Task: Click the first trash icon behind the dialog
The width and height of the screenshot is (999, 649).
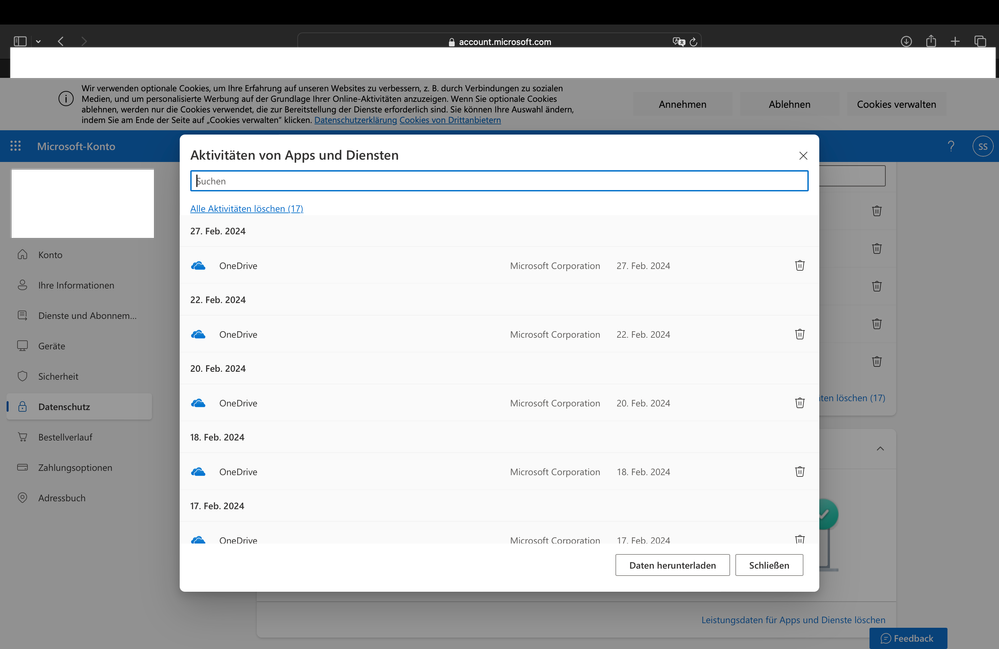Action: click(877, 211)
